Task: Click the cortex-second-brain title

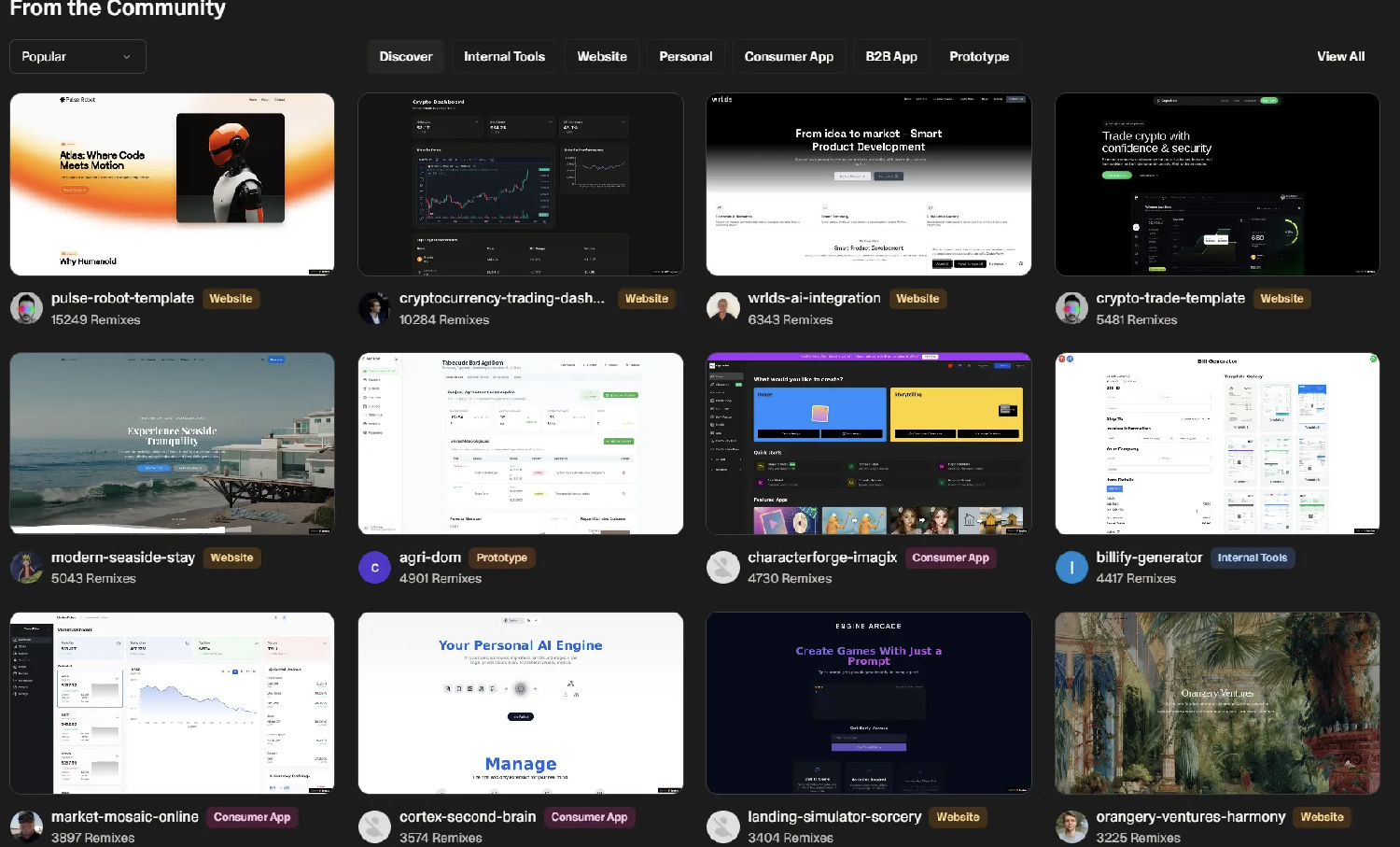Action: (x=468, y=817)
